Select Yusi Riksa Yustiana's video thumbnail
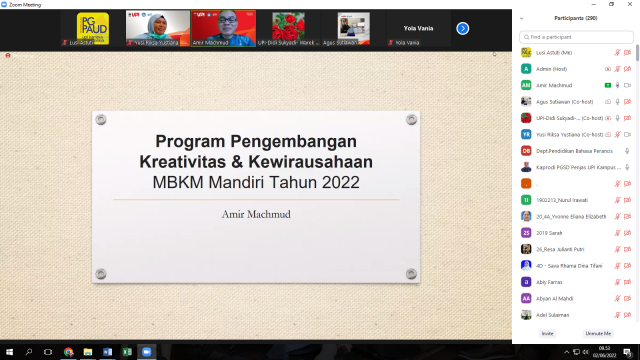This screenshot has width=640, height=360. (158, 29)
